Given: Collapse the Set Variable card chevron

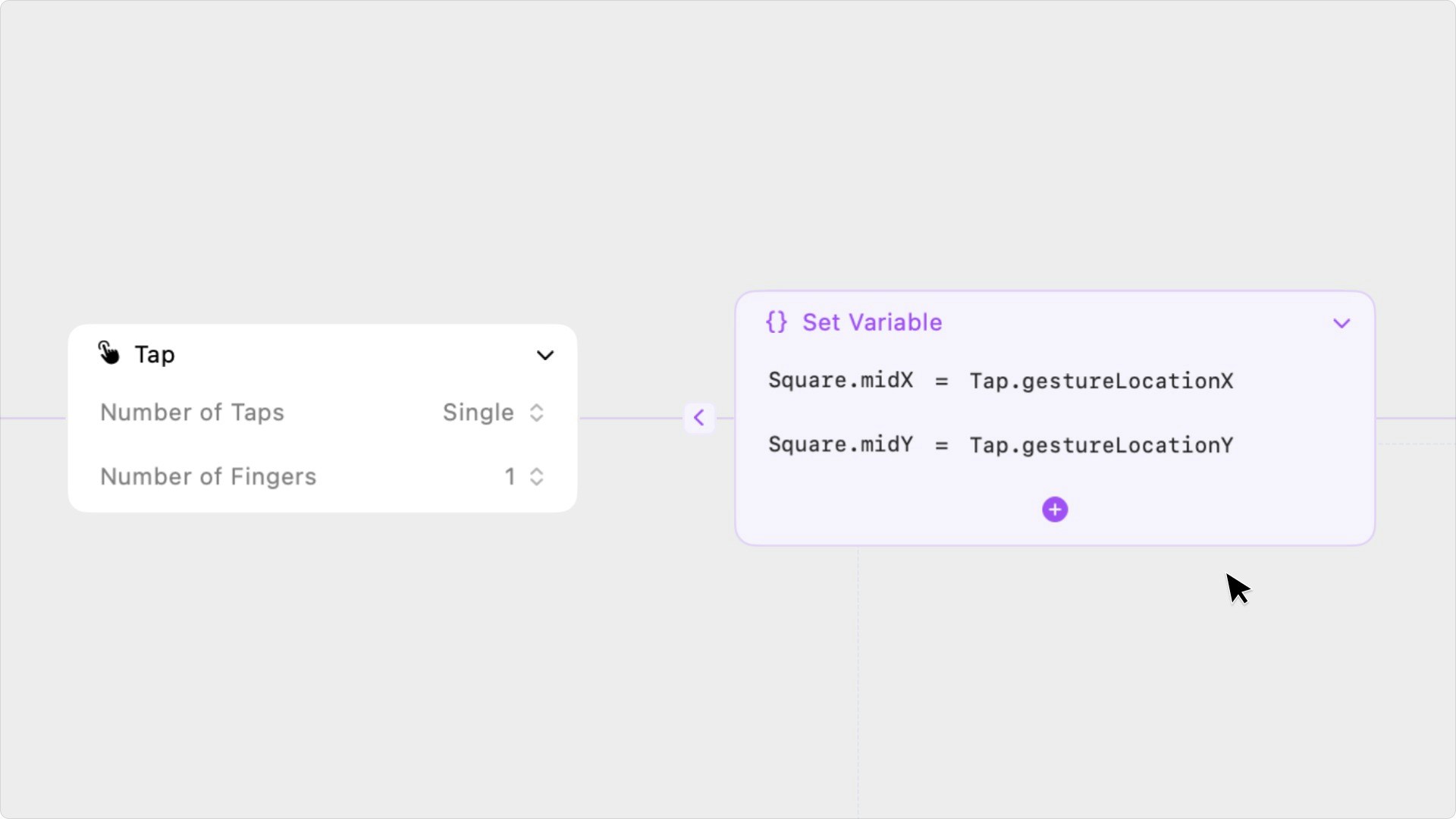Looking at the screenshot, I should [1341, 324].
